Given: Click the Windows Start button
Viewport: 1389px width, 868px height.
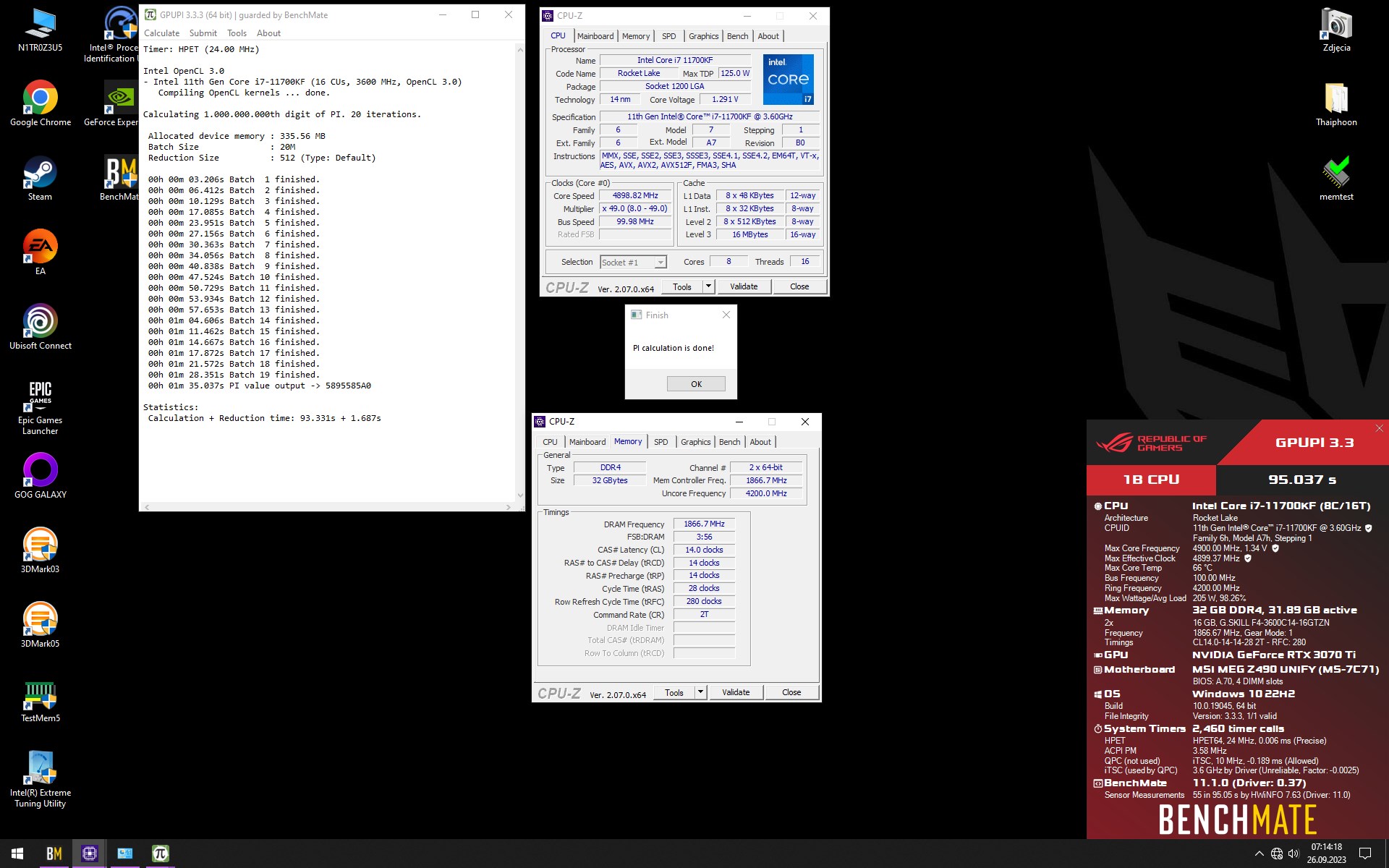Looking at the screenshot, I should pos(17,854).
